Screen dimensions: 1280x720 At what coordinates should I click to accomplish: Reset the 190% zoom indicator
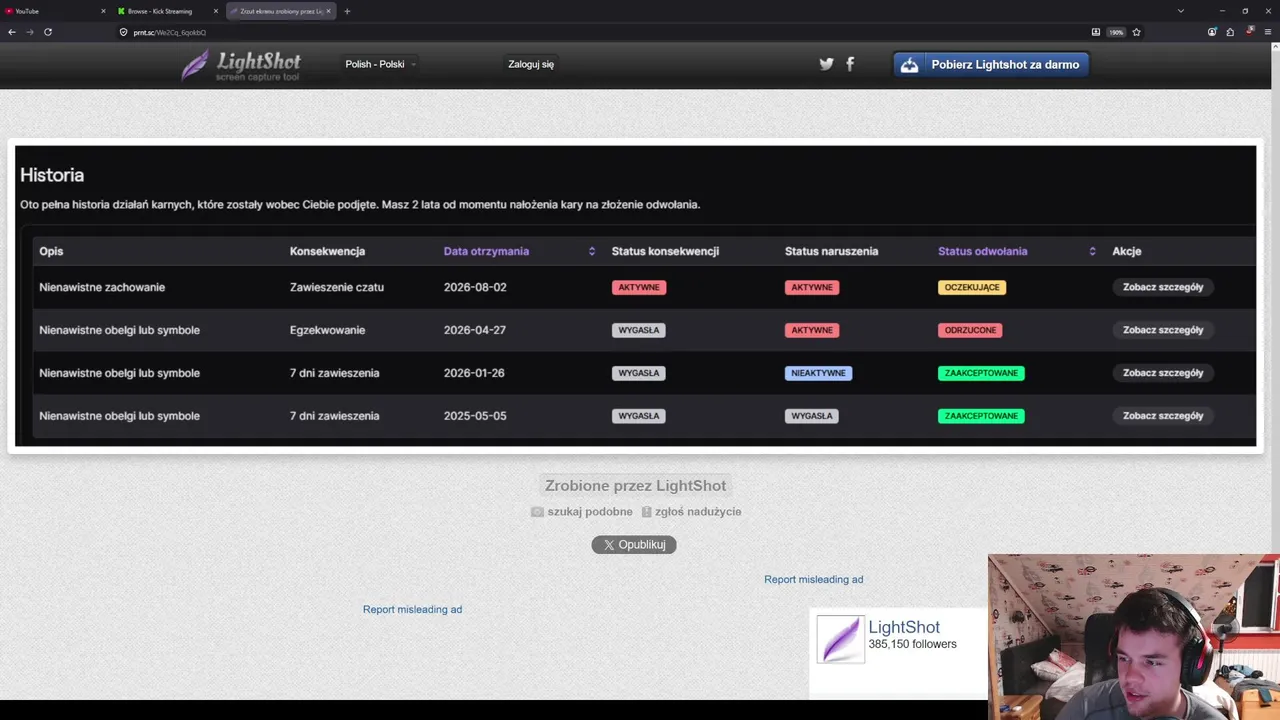point(1116,32)
